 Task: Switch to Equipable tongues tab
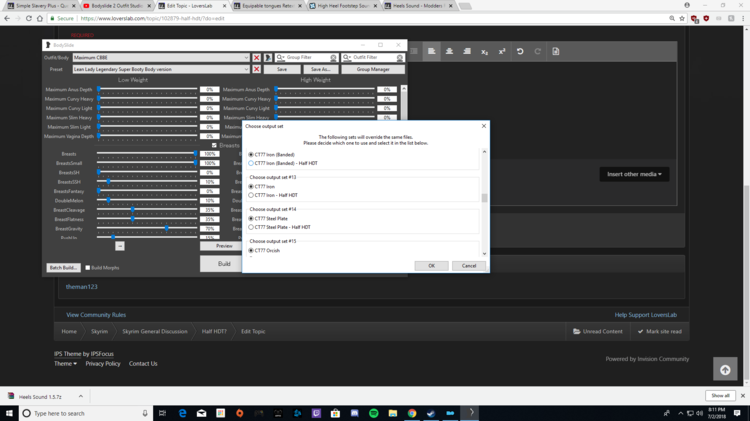pos(268,6)
